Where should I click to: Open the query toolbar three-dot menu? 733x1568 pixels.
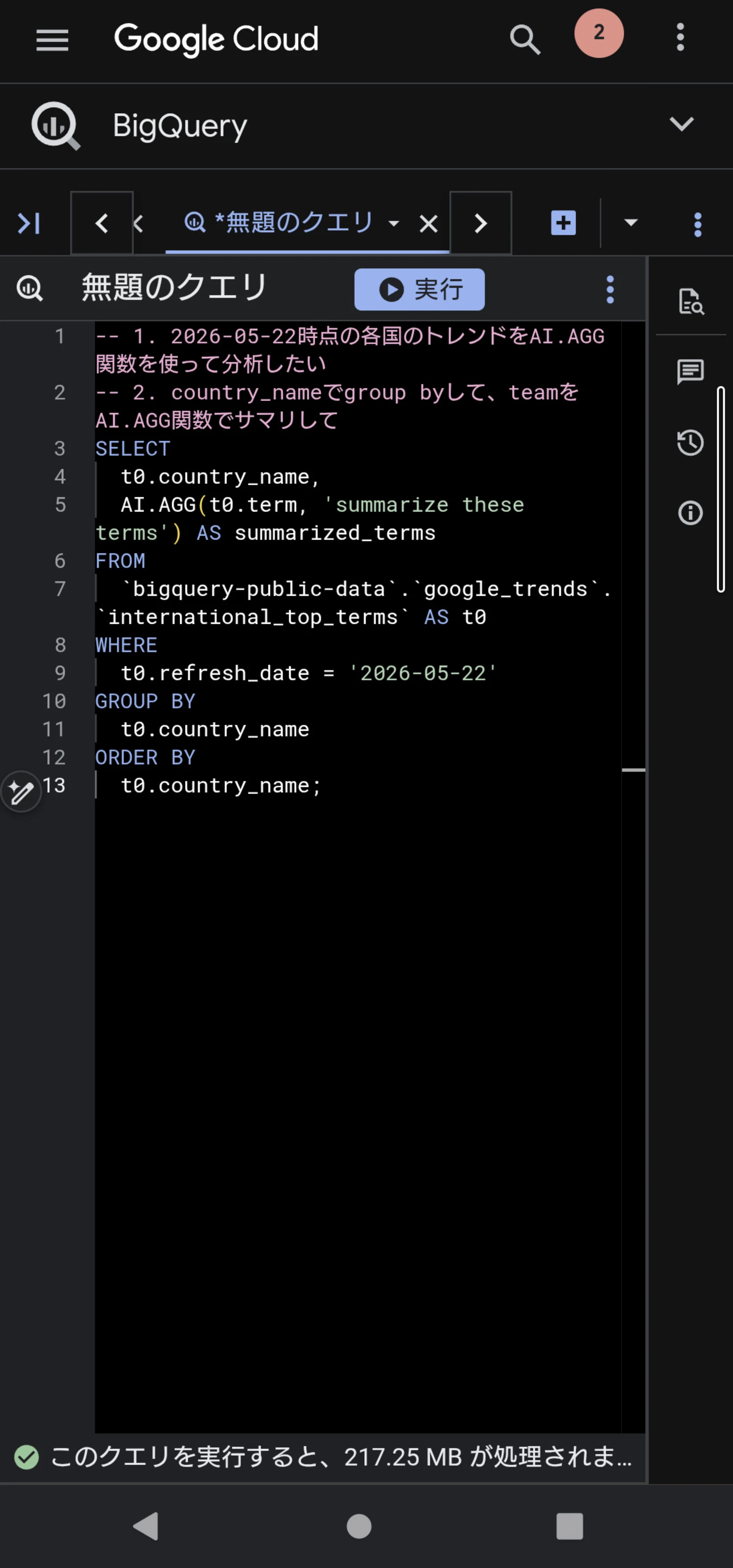click(x=610, y=289)
